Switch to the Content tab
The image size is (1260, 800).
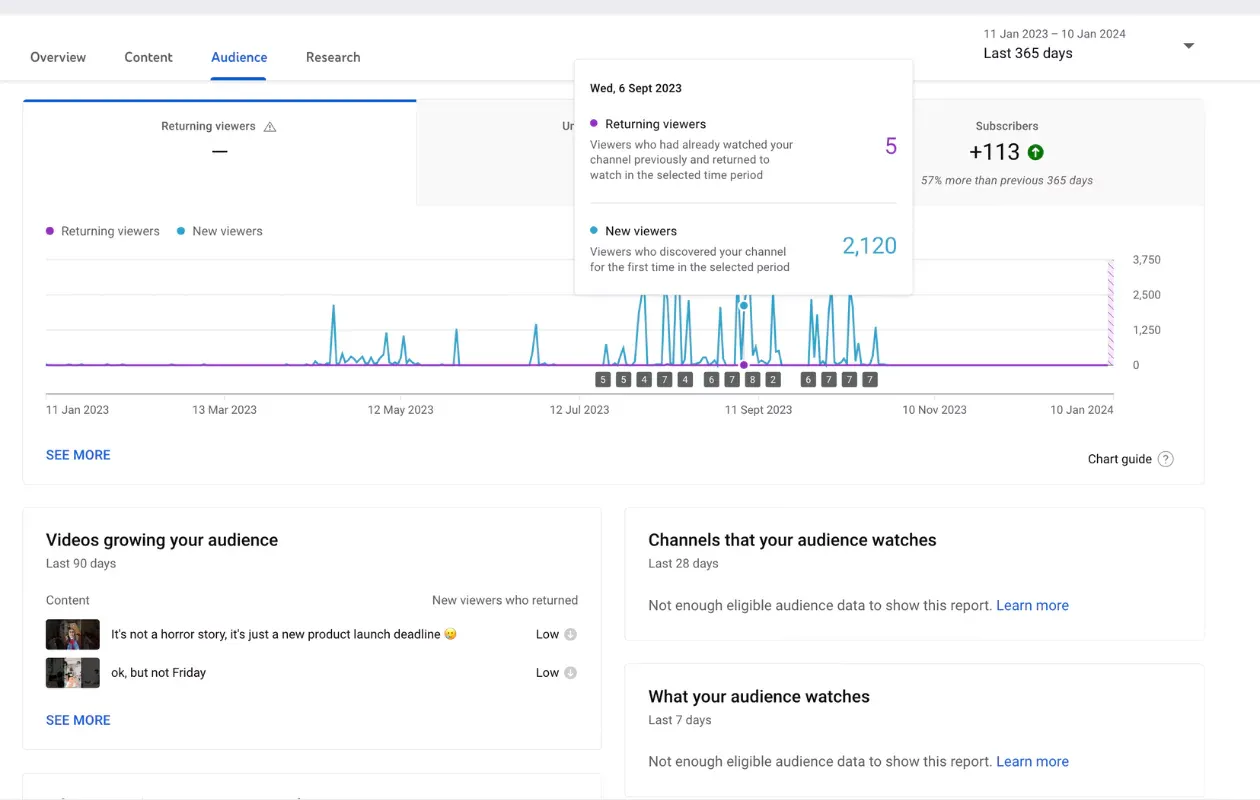tap(148, 57)
